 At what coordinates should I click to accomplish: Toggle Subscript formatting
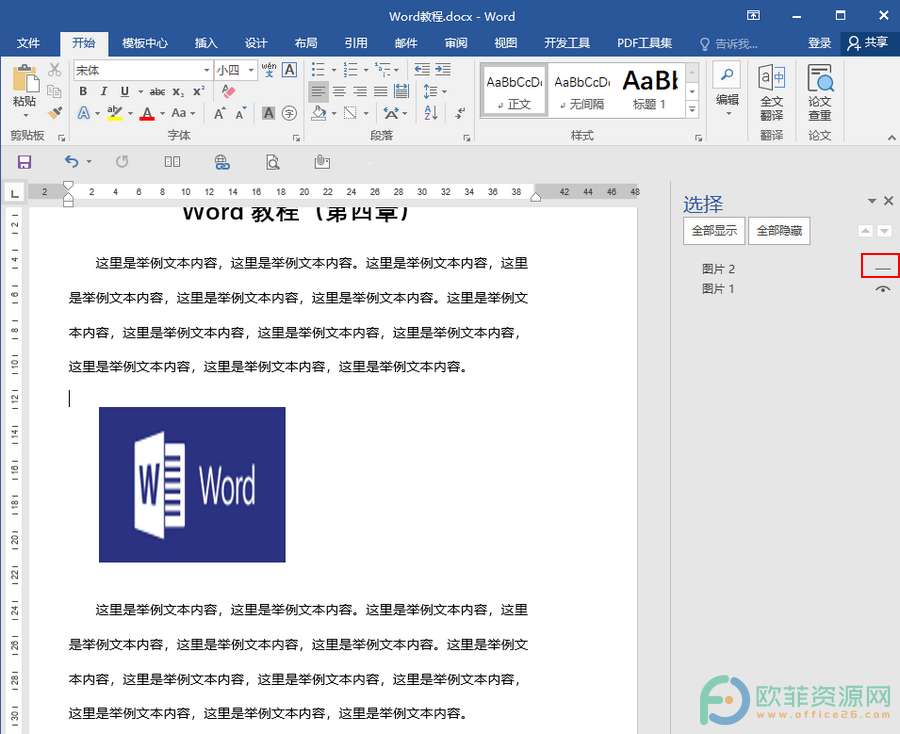click(179, 92)
